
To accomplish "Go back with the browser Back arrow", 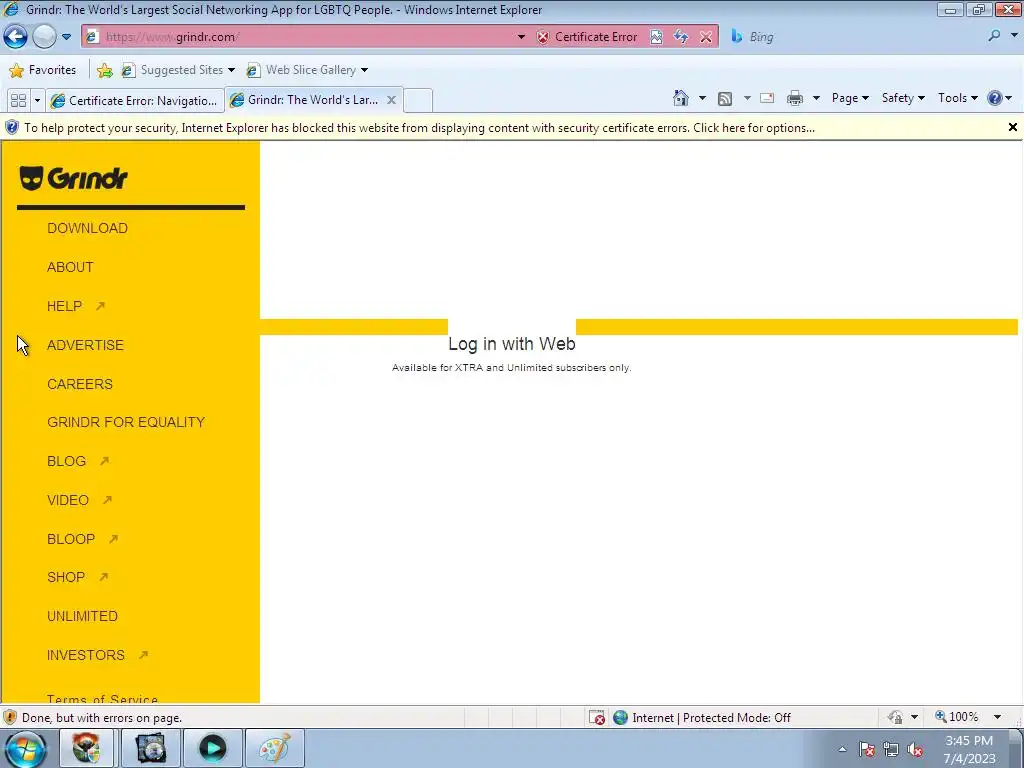I will (x=16, y=37).
